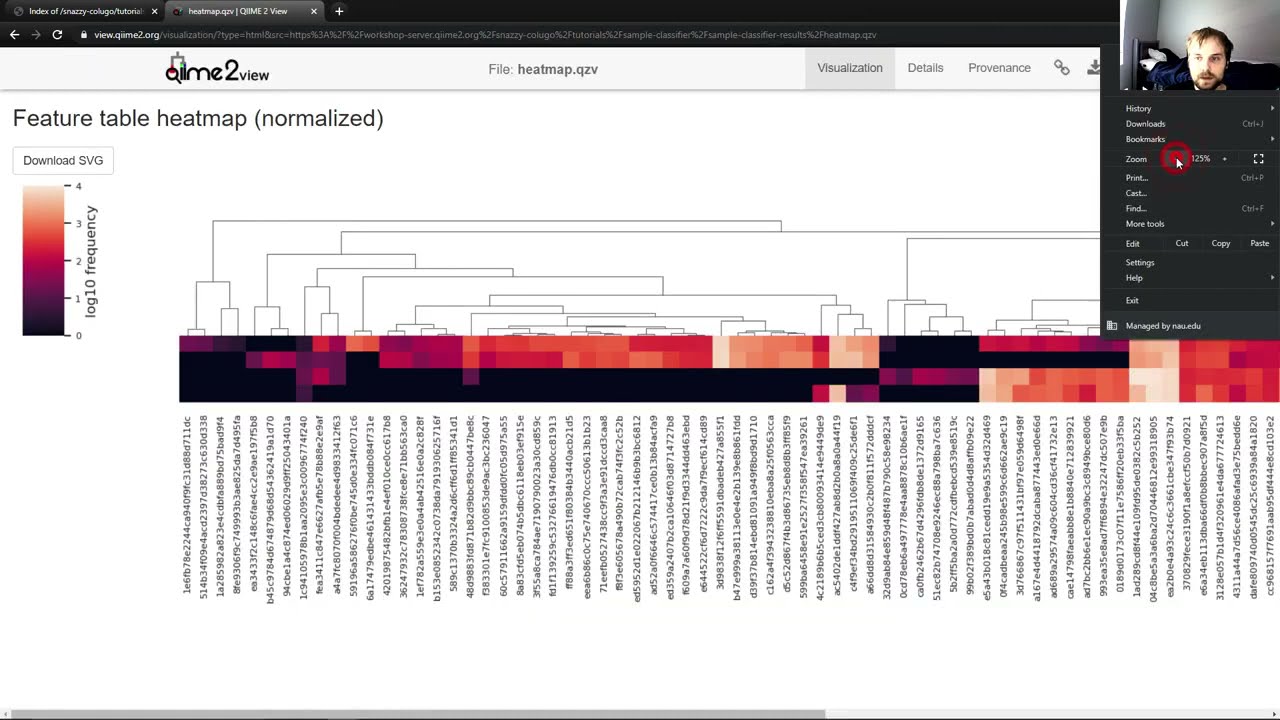Screen dimensions: 1280x720
Task: Open History submenu in Chrome menu
Action: coord(1190,108)
